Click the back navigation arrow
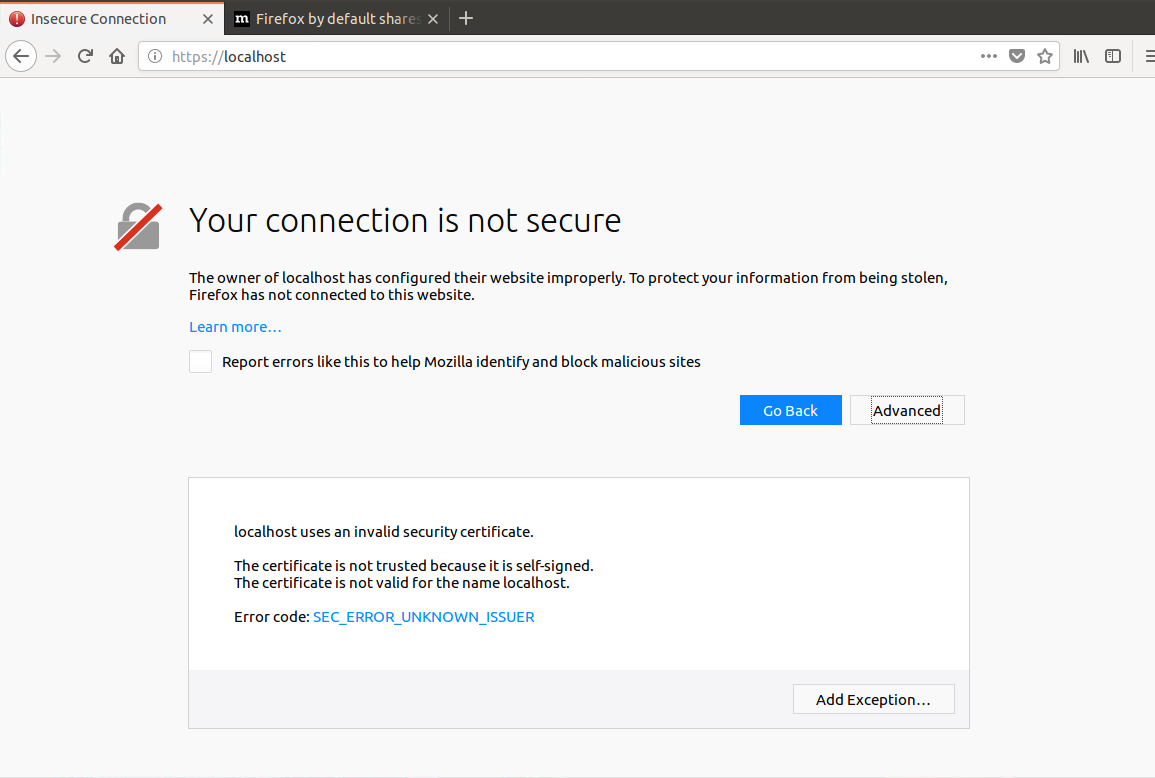The height and width of the screenshot is (778, 1155). 21,56
